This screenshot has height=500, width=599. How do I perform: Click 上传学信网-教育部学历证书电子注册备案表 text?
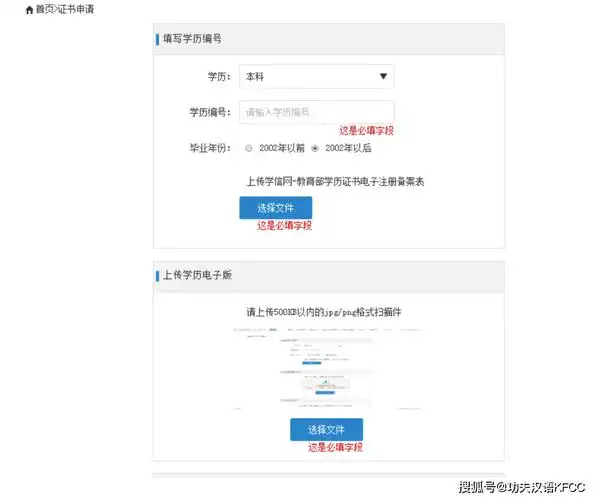pyautogui.click(x=335, y=181)
